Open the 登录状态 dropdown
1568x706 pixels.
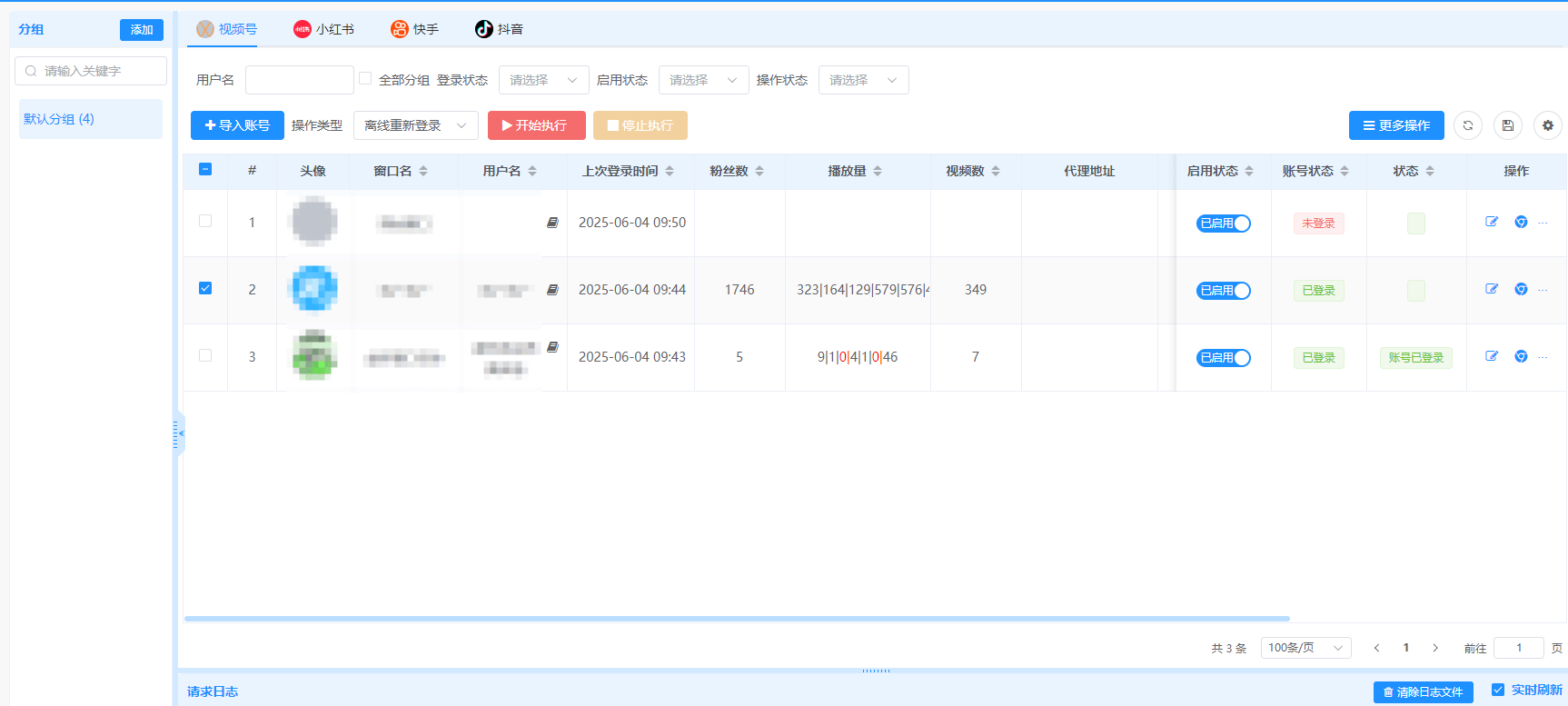[543, 80]
